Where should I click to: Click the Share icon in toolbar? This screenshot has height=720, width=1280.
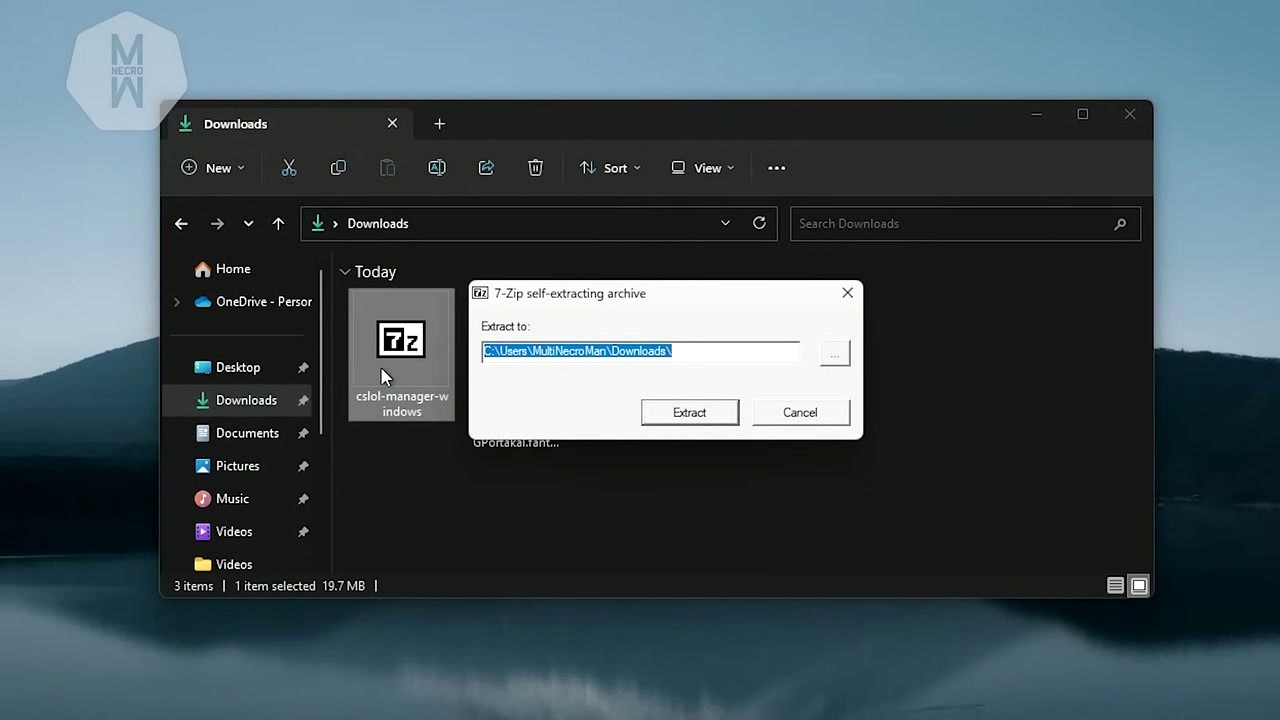tap(486, 168)
